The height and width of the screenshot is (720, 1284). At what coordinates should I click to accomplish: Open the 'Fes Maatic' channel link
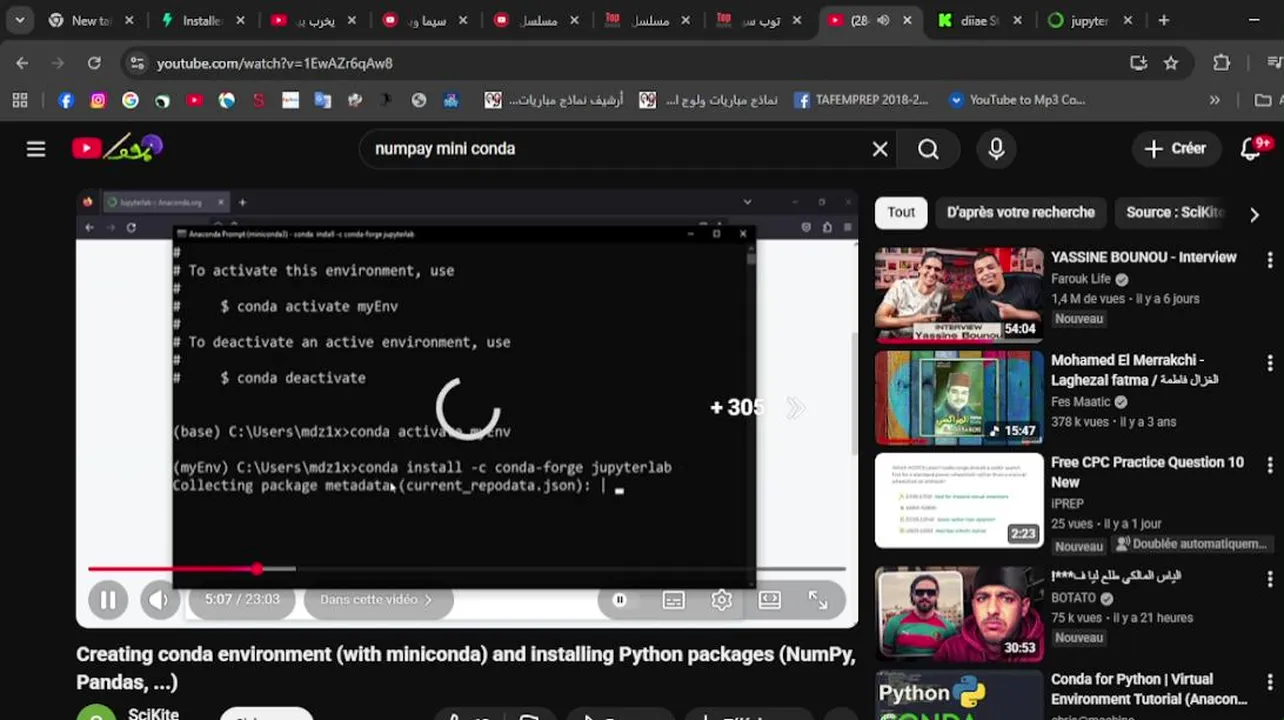click(1081, 402)
